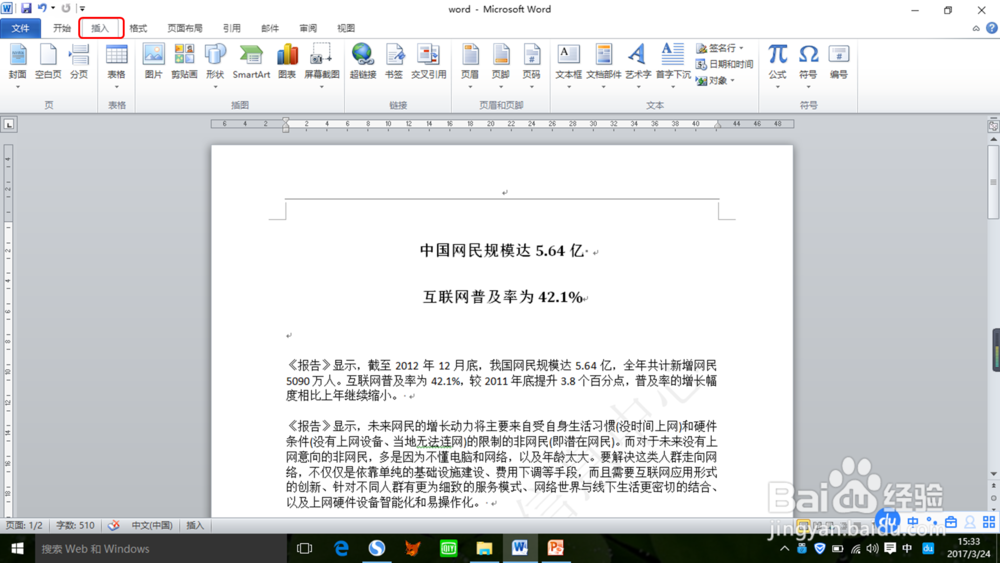Save the document from quick access toolbar
The image size is (1000, 563).
pyautogui.click(x=26, y=8)
